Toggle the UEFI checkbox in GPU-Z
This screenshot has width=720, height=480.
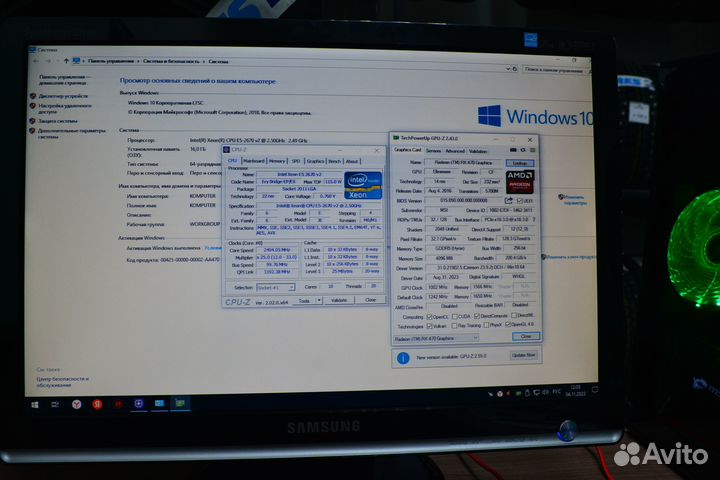520,201
